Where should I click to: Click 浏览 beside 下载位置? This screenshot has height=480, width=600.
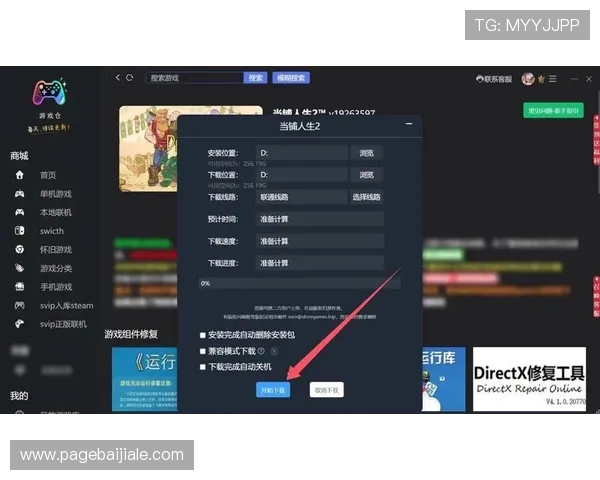366,175
